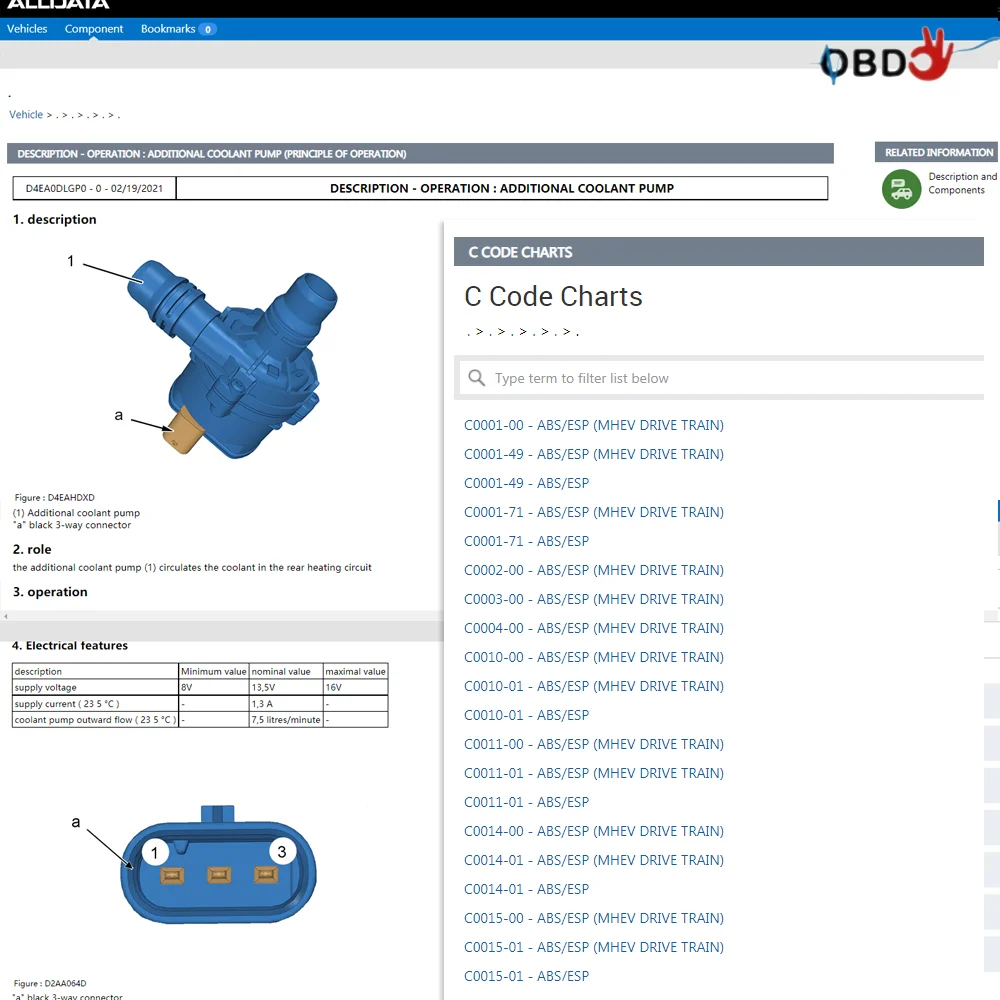
Task: Click the '1,3 A' supply current cell
Action: coord(286,703)
